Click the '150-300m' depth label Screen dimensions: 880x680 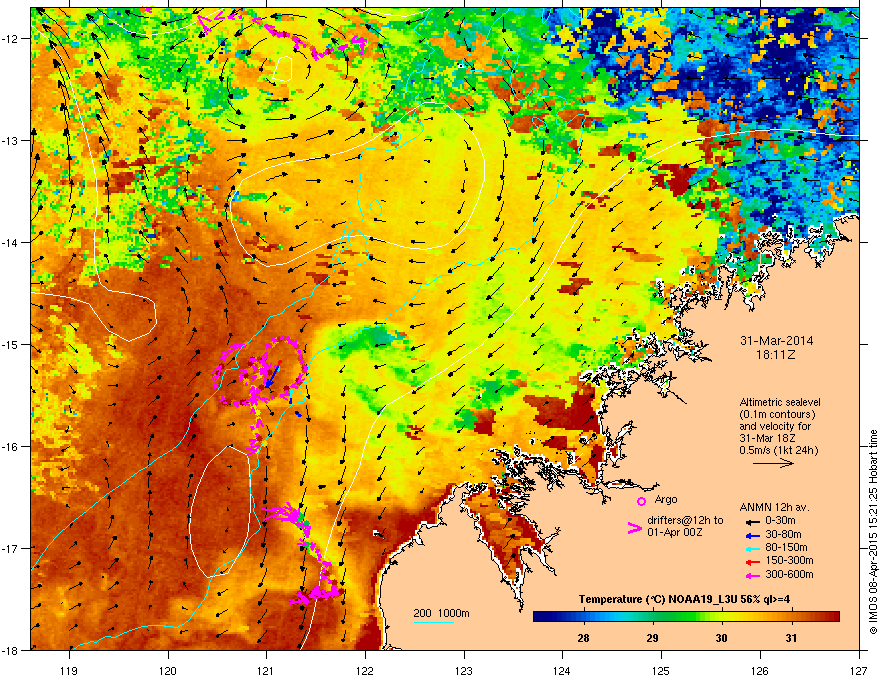pos(789,560)
